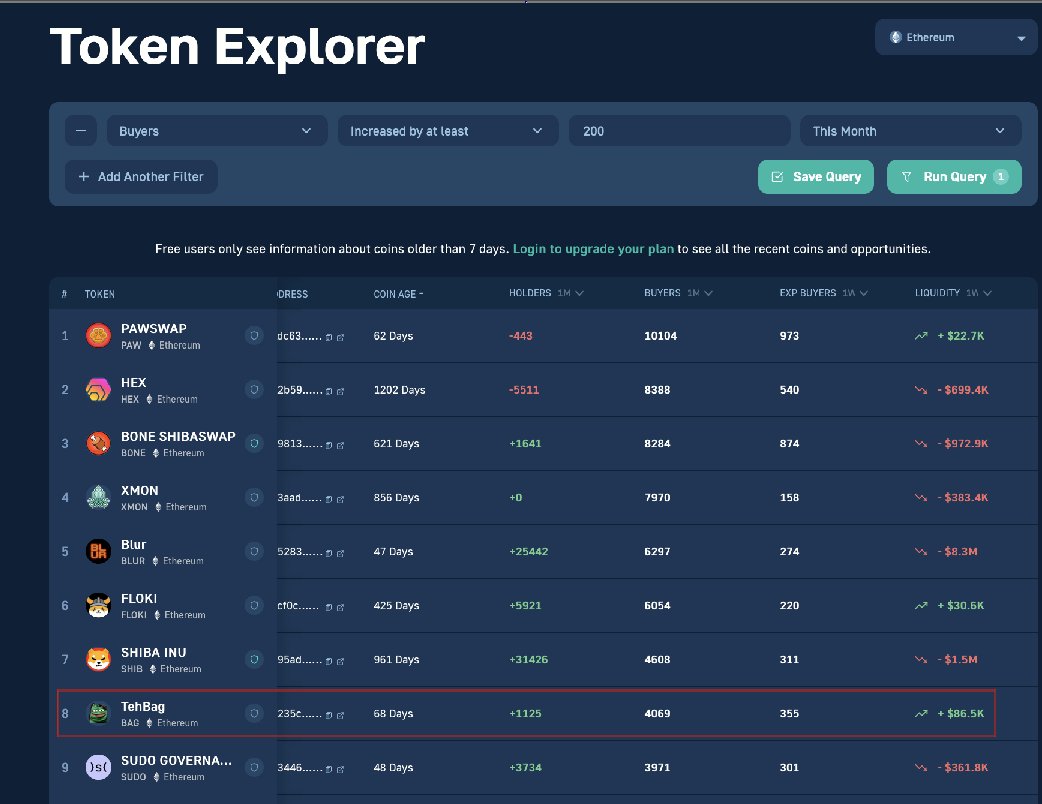Click the Blur holders value +25442

pyautogui.click(x=528, y=551)
